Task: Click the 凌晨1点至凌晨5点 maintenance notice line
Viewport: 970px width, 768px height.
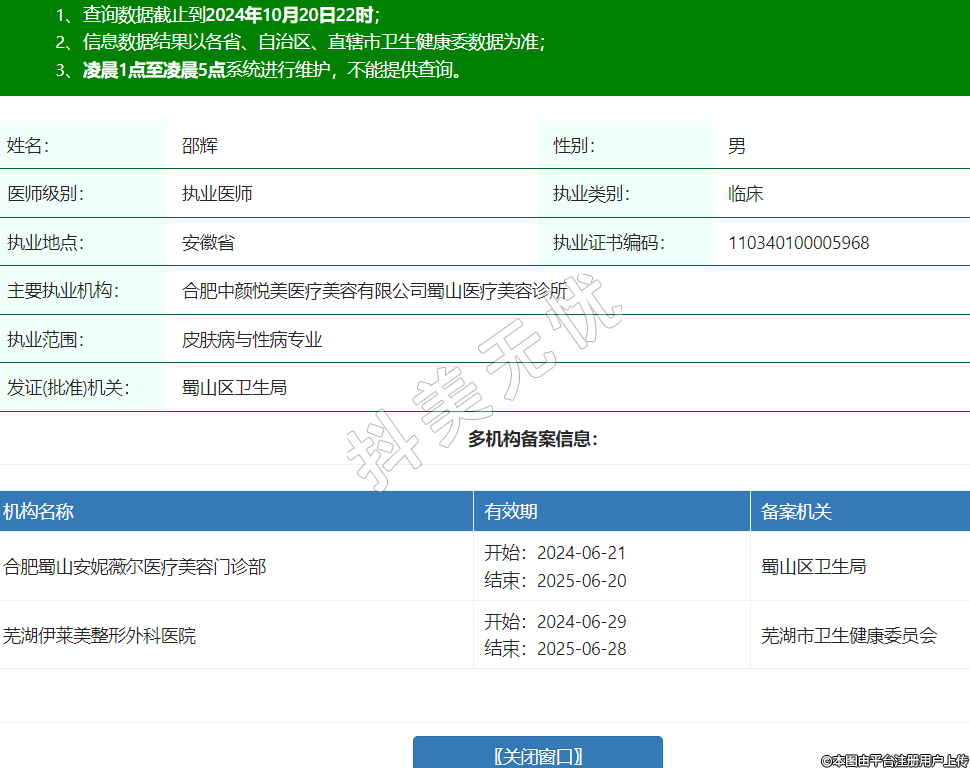Action: coord(153,70)
